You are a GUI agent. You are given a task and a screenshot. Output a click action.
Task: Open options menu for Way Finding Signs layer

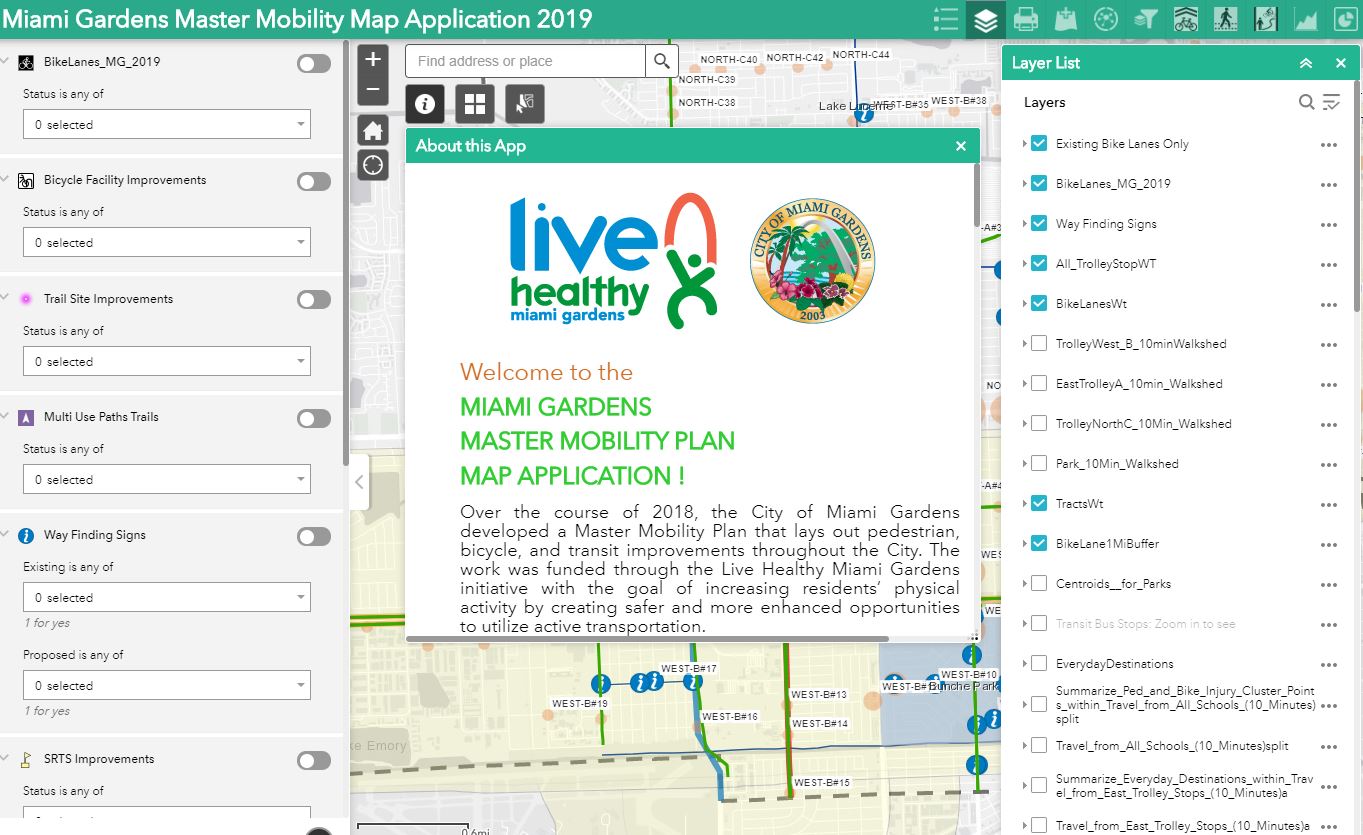click(1329, 224)
